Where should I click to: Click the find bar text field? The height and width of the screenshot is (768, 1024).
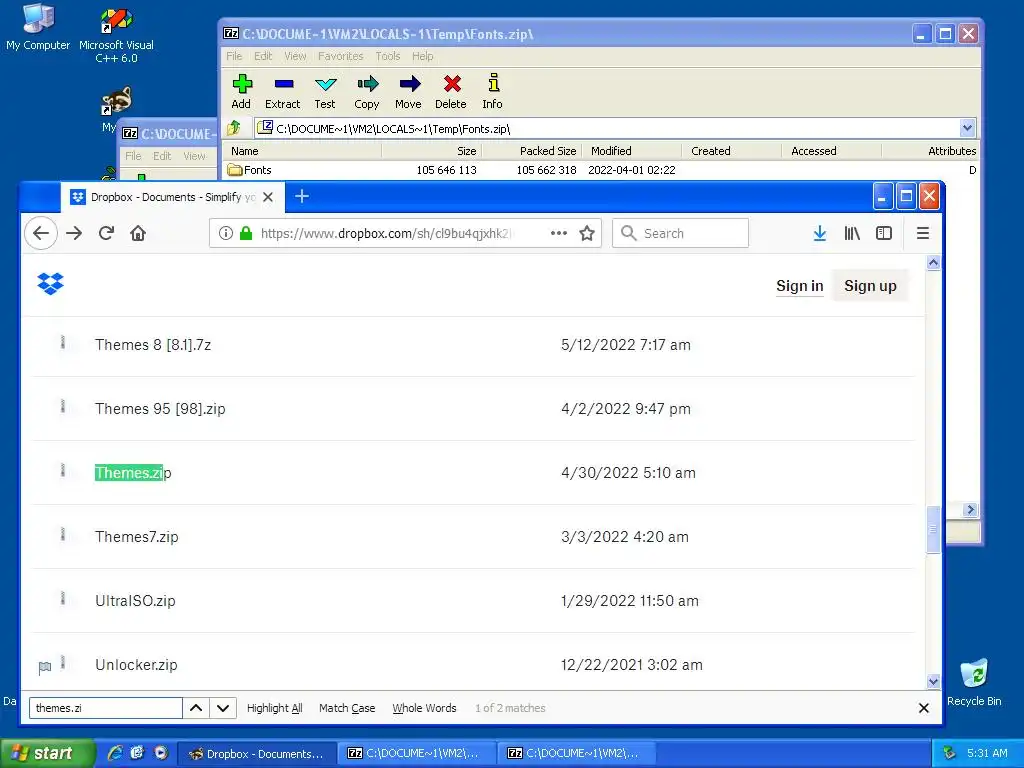pos(106,708)
